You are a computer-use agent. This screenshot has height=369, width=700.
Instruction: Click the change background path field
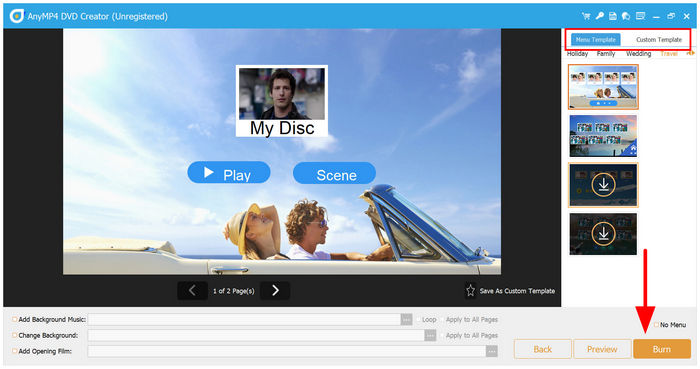[256, 335]
